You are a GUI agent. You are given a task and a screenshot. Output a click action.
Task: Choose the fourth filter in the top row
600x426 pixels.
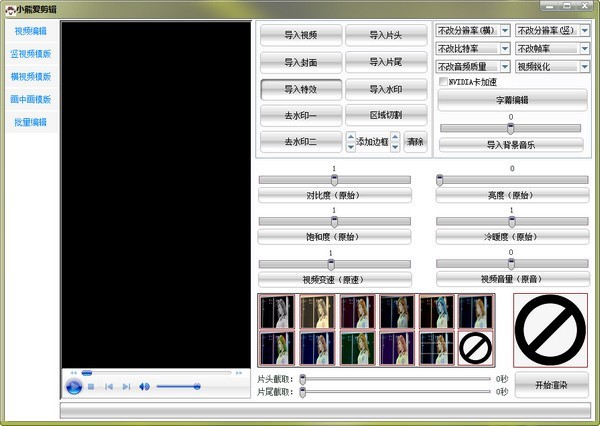pos(397,312)
